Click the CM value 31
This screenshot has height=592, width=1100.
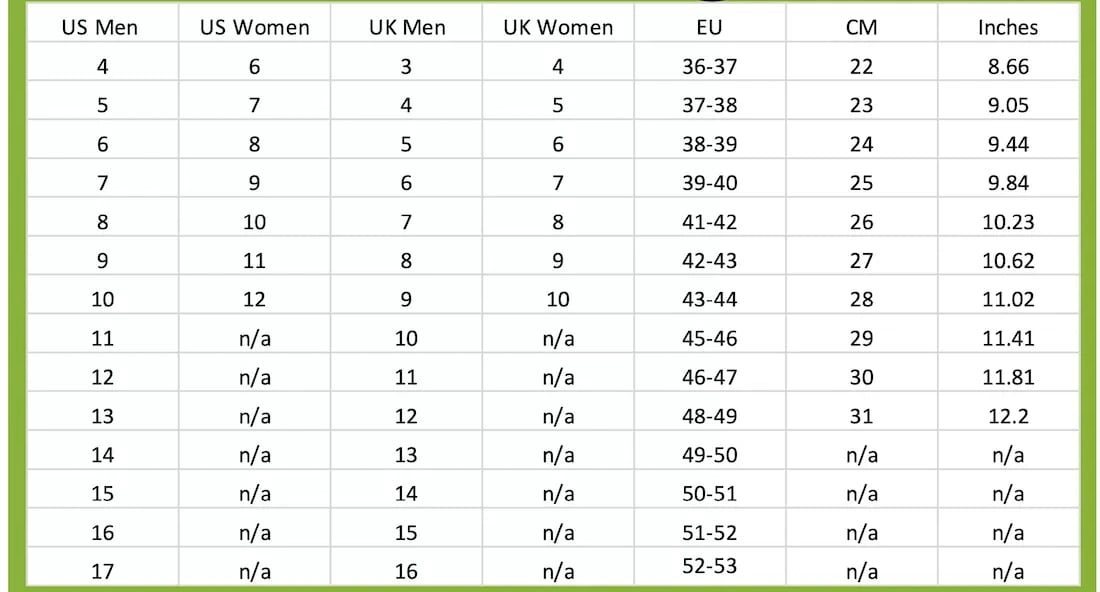click(861, 417)
